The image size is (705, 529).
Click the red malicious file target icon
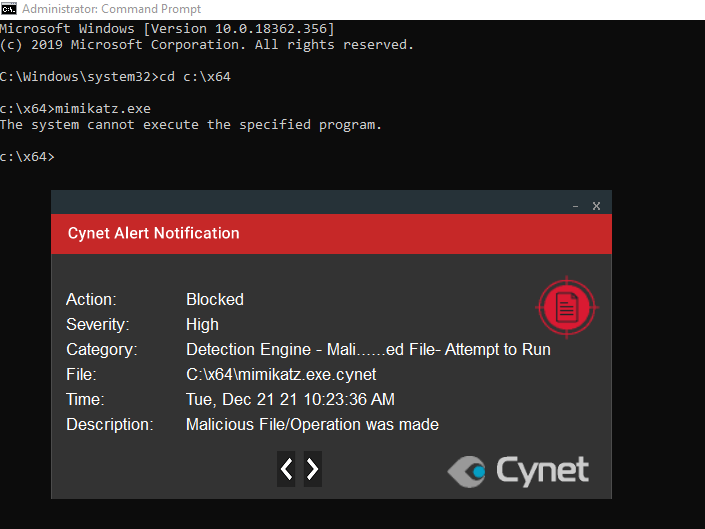[567, 307]
